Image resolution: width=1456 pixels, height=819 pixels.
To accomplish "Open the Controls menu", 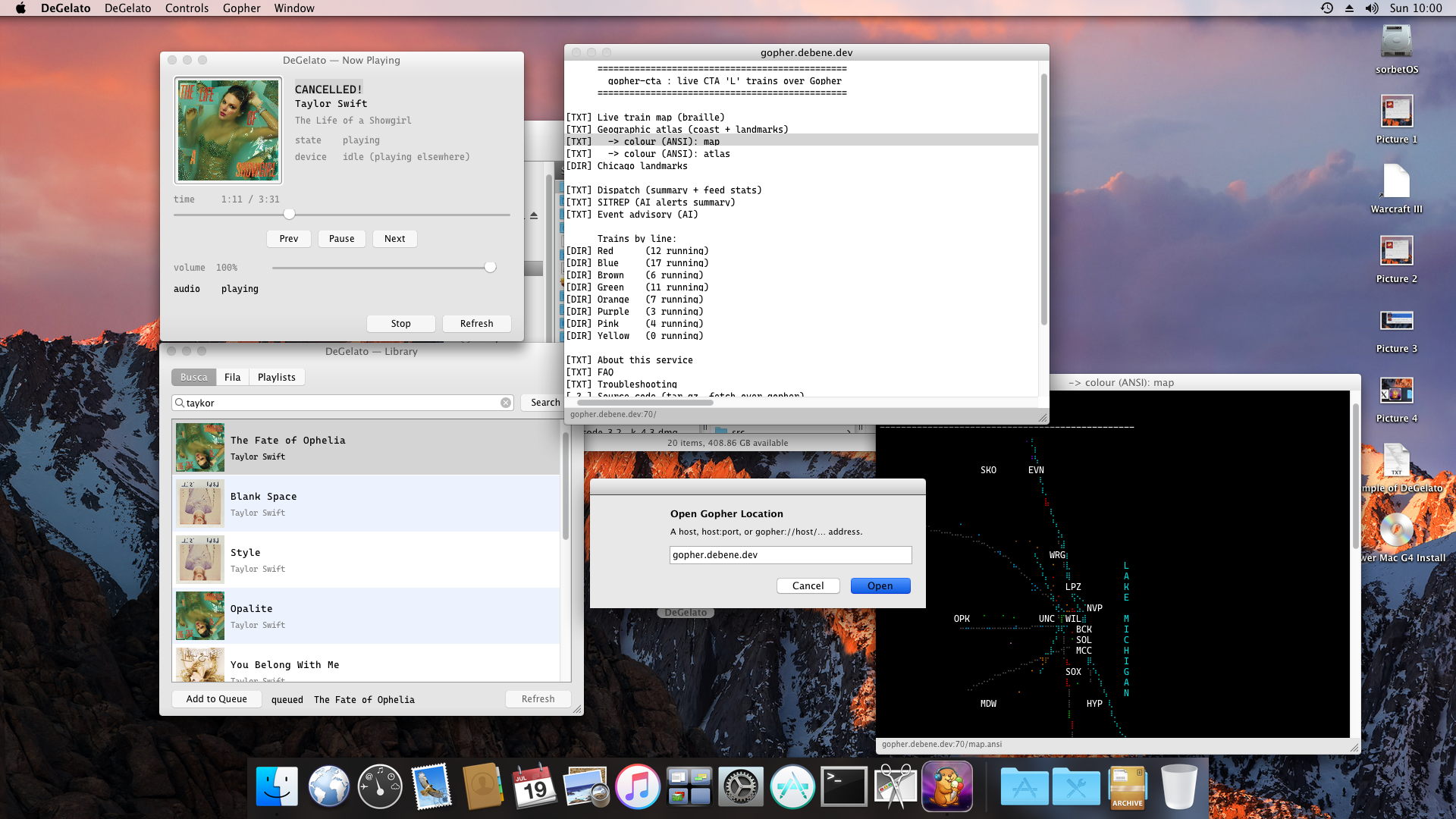I will 187,8.
